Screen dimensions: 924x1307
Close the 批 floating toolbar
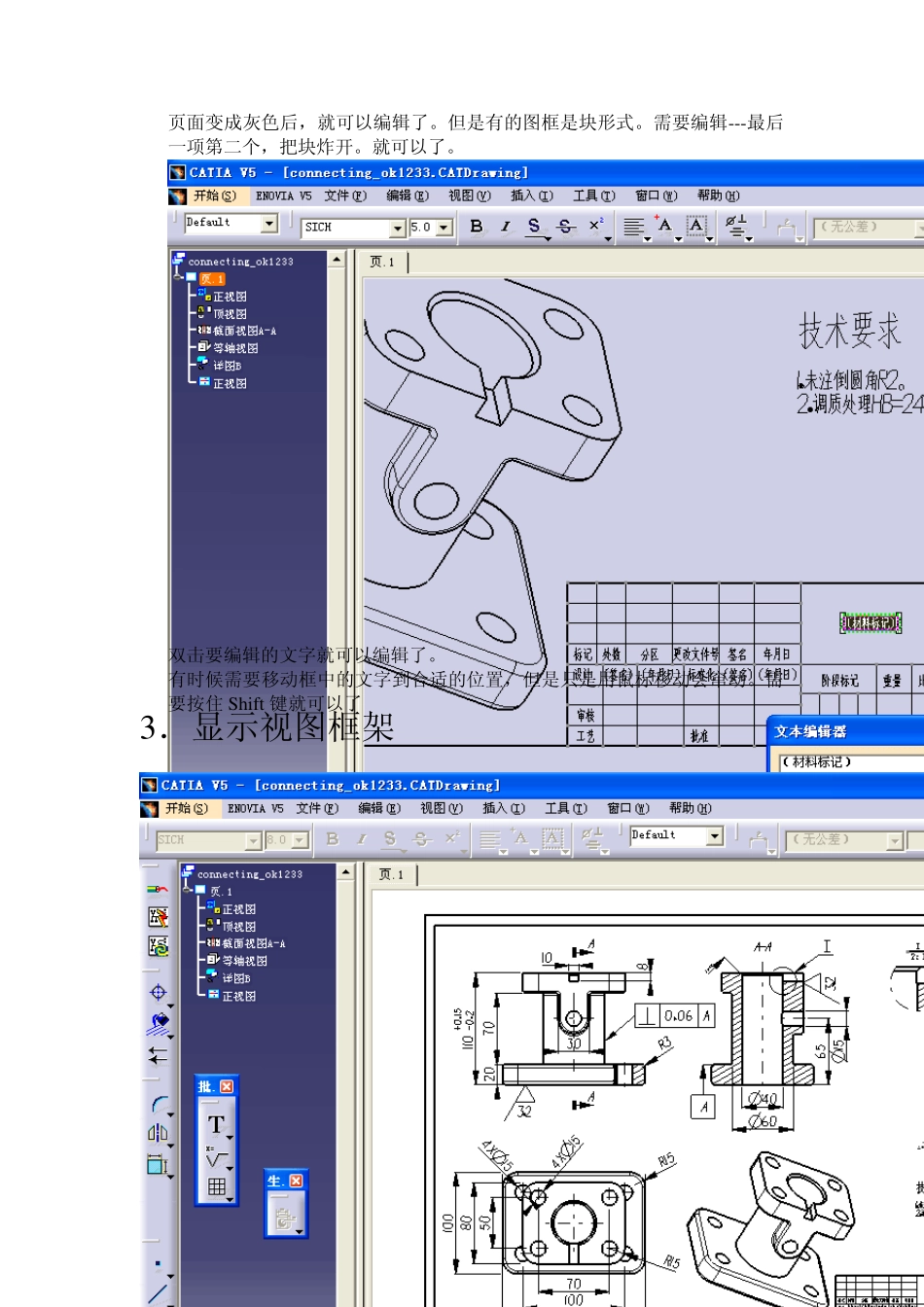pyautogui.click(x=227, y=1086)
